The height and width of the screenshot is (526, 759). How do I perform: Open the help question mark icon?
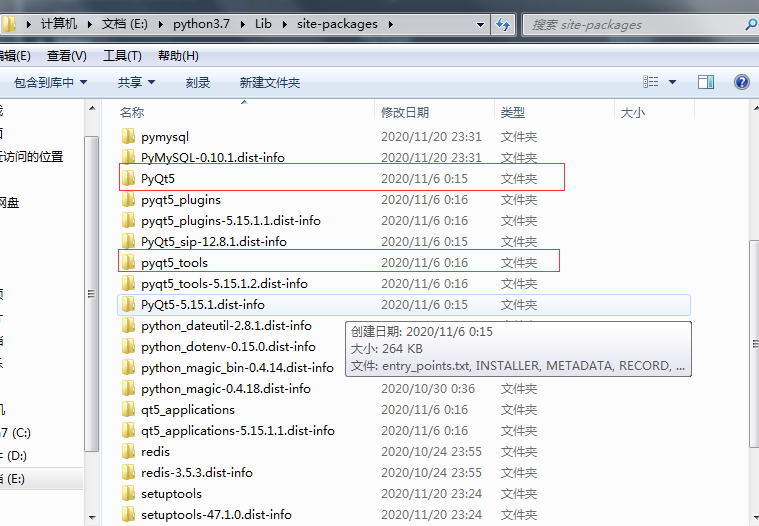coord(742,82)
